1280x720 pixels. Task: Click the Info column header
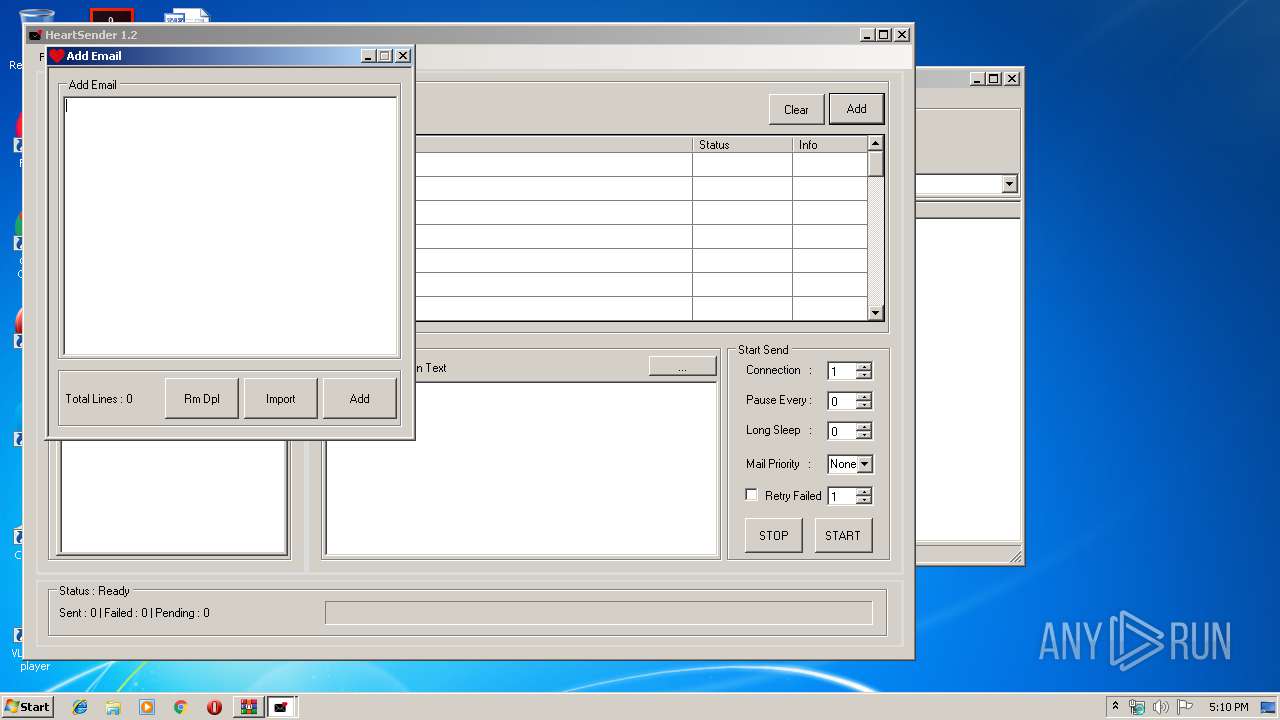pos(829,145)
